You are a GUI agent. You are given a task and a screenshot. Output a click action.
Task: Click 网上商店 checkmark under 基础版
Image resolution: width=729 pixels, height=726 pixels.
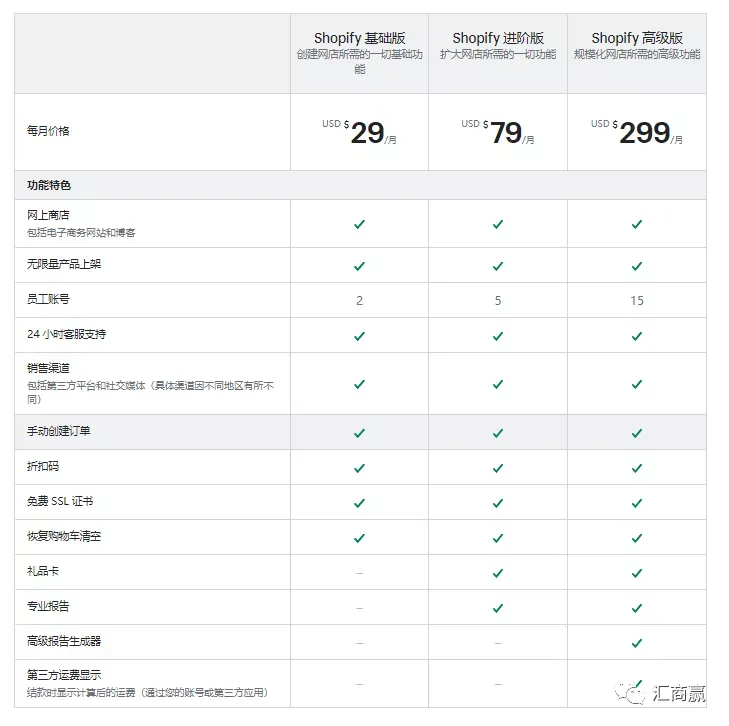coord(359,224)
